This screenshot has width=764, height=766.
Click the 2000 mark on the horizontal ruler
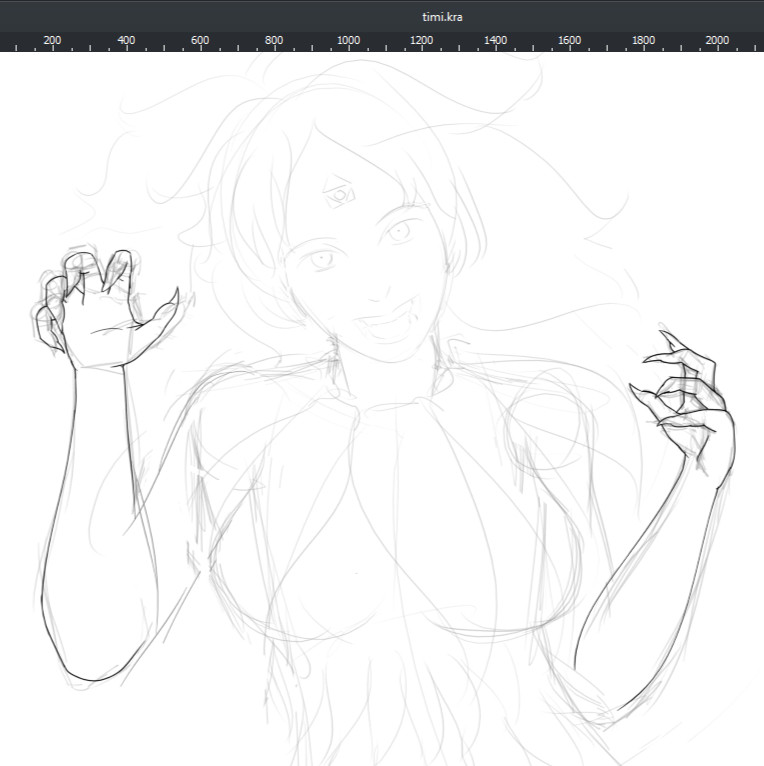(717, 40)
